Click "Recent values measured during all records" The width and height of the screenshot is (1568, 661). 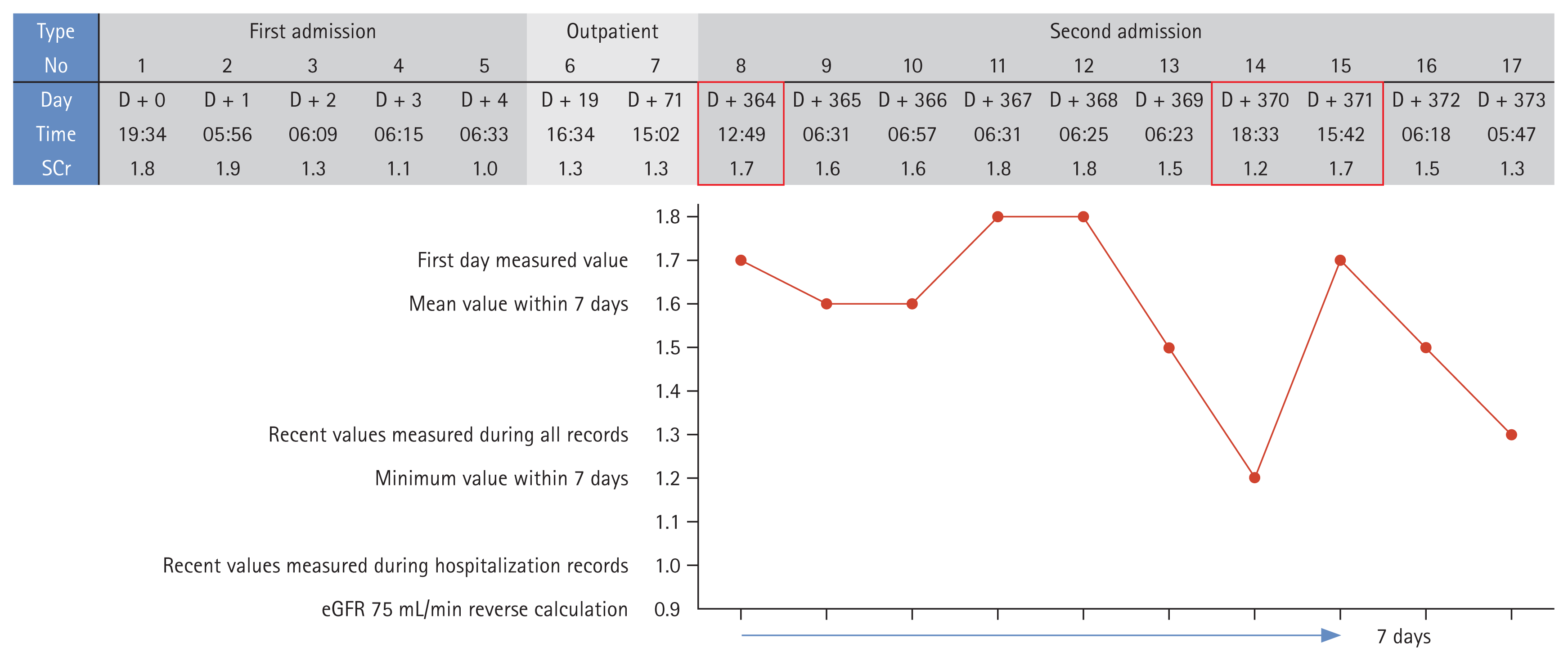(x=448, y=435)
